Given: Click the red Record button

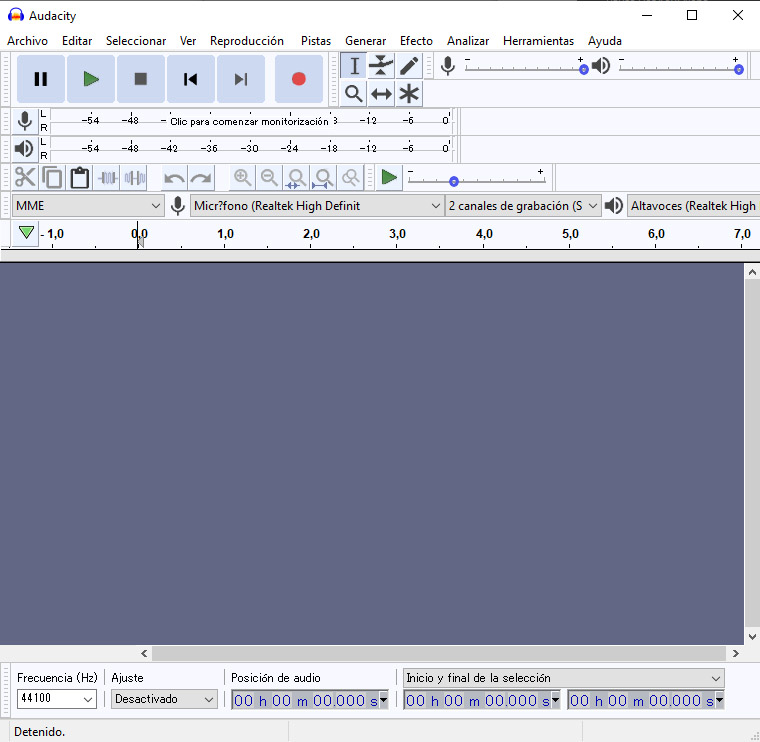Looking at the screenshot, I should [298, 79].
